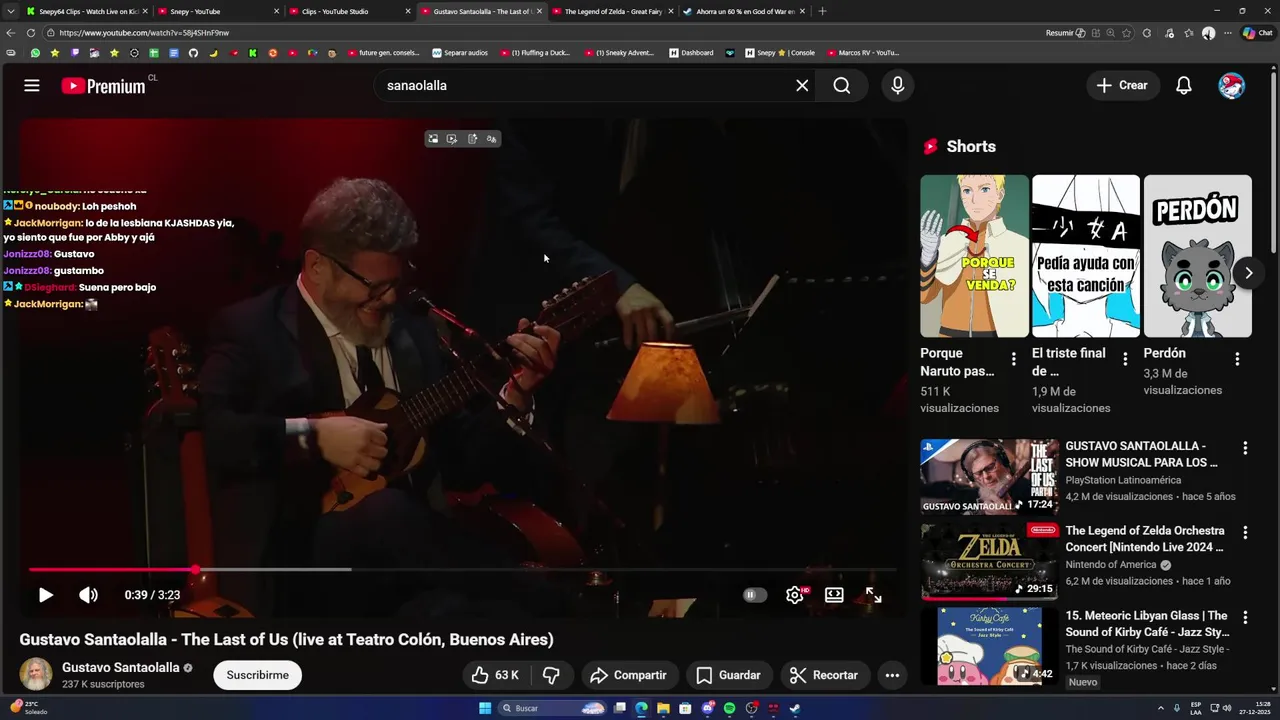Click the Crear button
The height and width of the screenshot is (720, 1280).
pos(1122,86)
